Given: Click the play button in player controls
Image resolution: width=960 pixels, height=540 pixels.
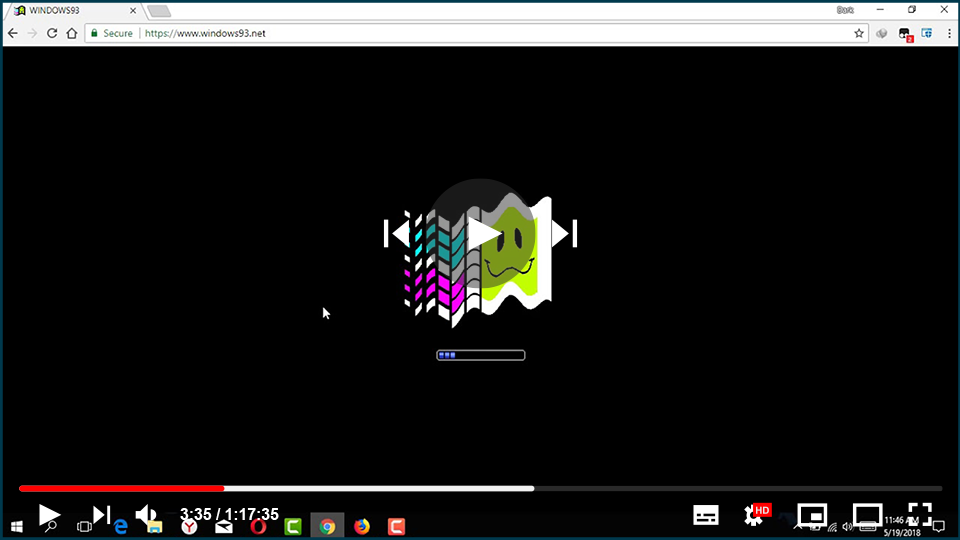Looking at the screenshot, I should (49, 515).
